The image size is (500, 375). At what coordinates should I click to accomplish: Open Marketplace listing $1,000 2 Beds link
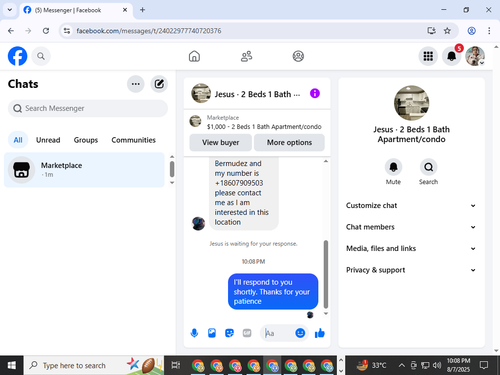click(264, 127)
